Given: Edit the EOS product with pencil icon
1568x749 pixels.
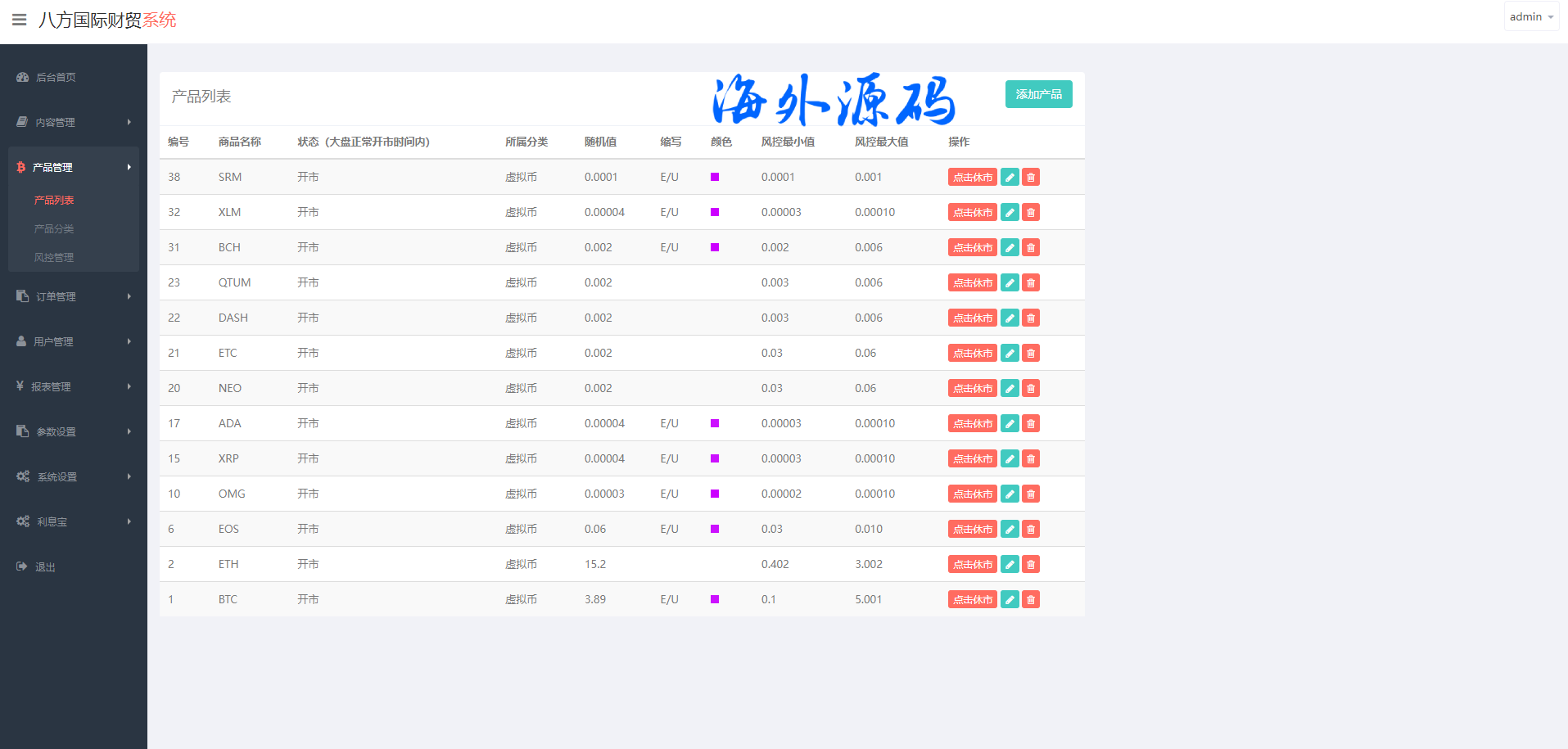Looking at the screenshot, I should coord(1010,529).
